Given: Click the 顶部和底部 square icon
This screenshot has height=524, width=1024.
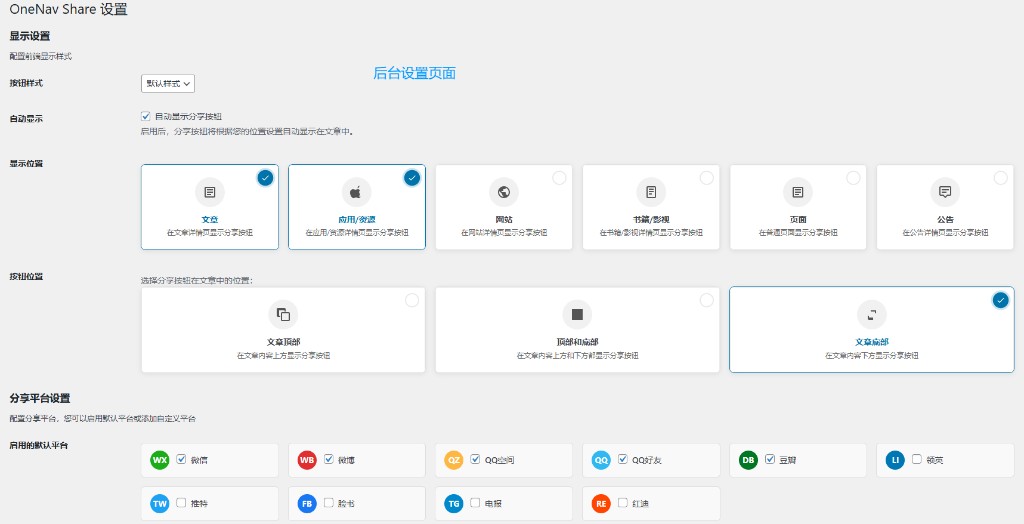Looking at the screenshot, I should click(x=577, y=315).
